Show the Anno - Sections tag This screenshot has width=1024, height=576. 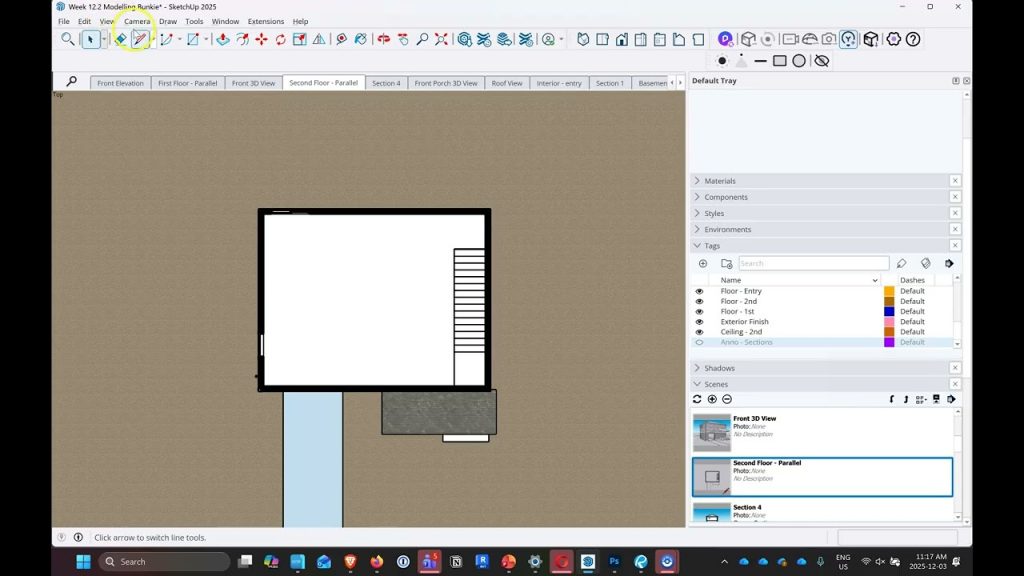(699, 342)
